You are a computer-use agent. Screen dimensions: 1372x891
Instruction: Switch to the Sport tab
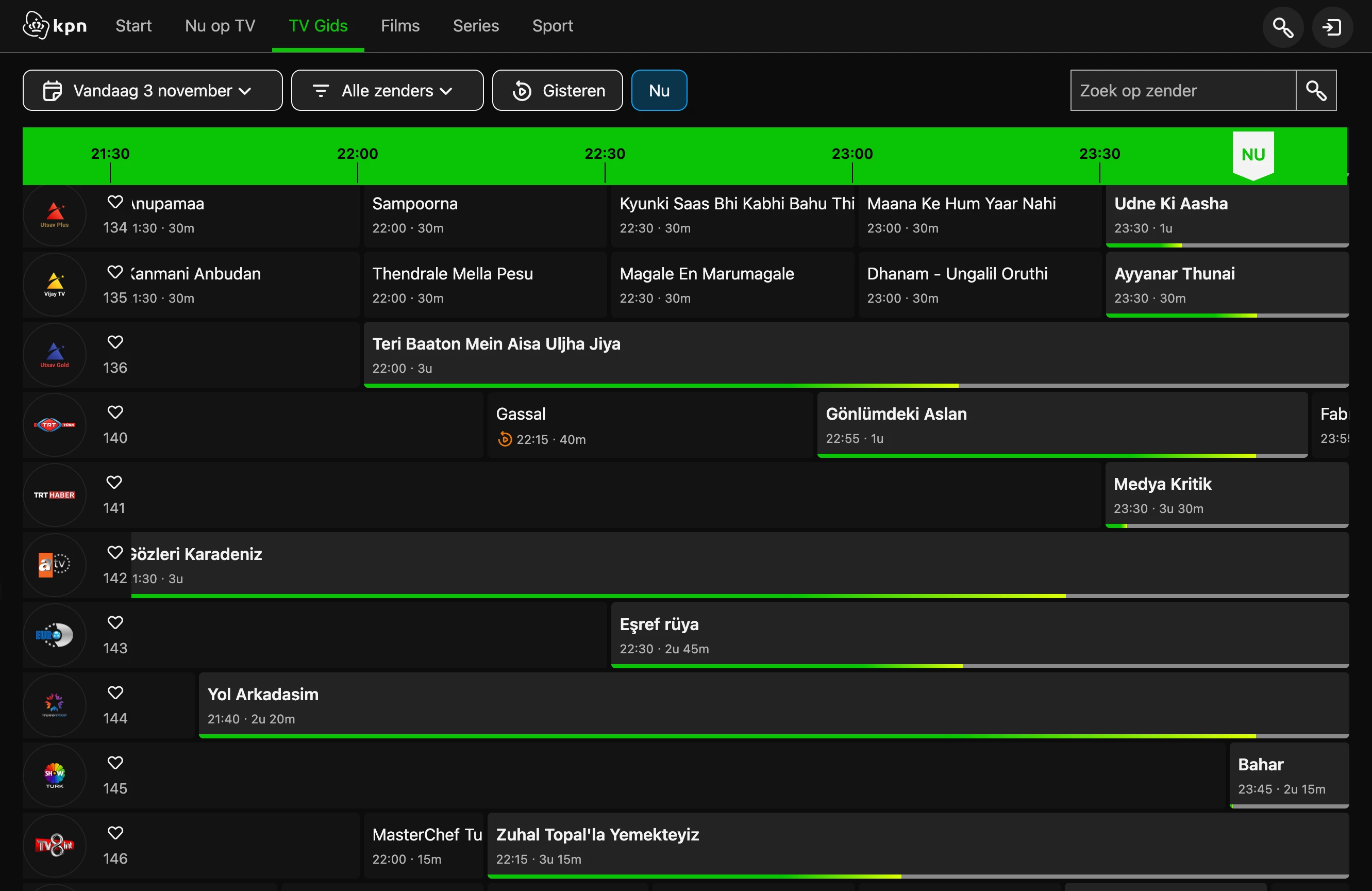pyautogui.click(x=551, y=26)
